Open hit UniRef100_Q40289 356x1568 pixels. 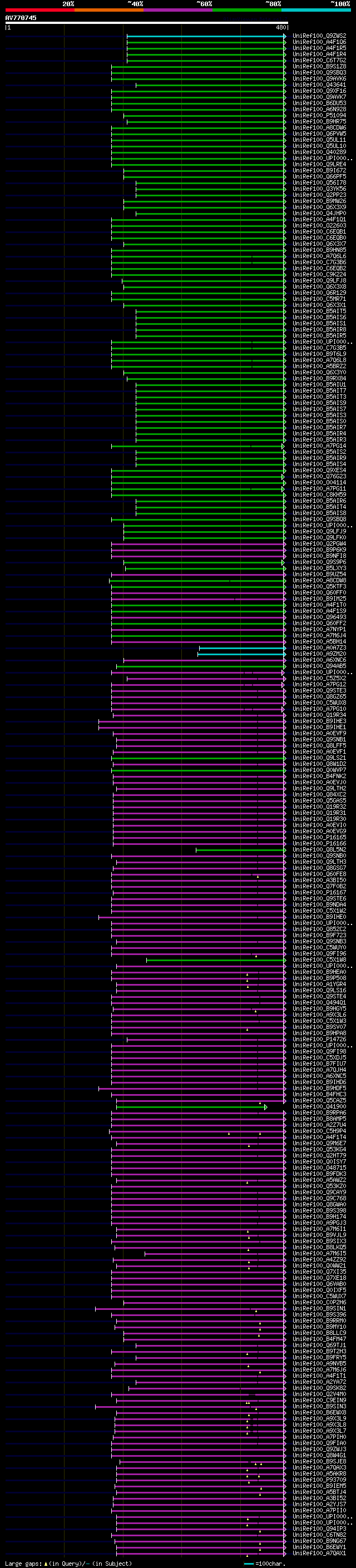point(319,152)
